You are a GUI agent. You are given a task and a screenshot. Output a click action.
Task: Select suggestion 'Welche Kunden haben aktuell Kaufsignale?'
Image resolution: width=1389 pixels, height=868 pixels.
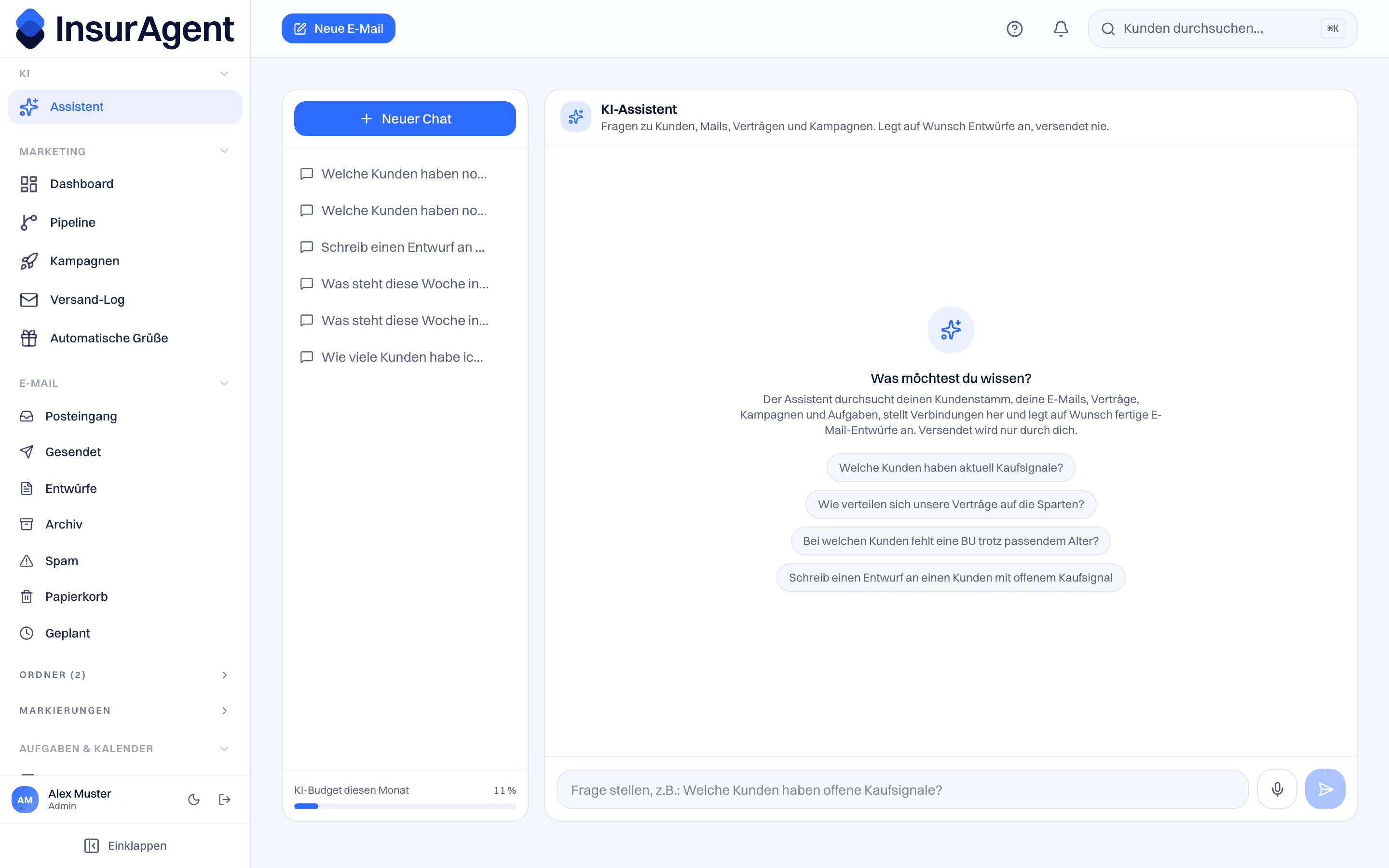[x=951, y=468]
